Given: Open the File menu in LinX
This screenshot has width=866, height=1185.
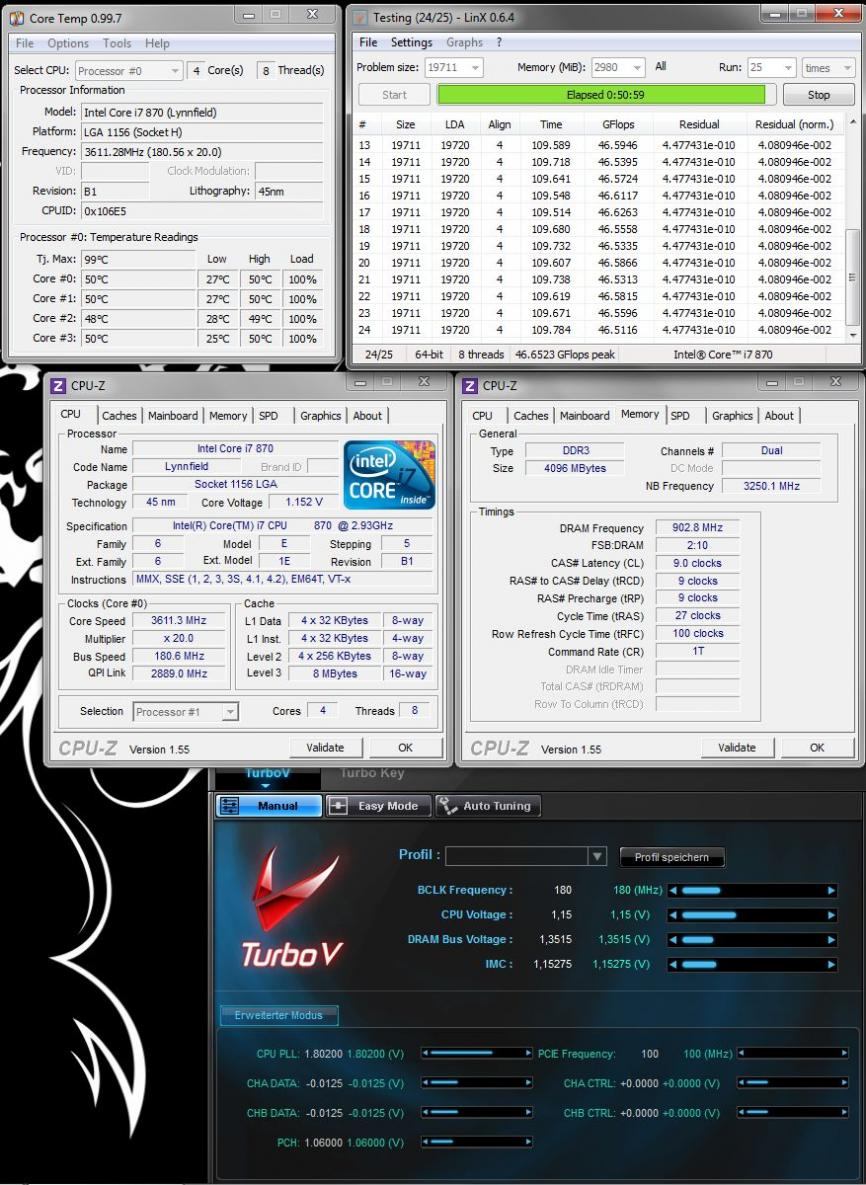Looking at the screenshot, I should [x=368, y=42].
